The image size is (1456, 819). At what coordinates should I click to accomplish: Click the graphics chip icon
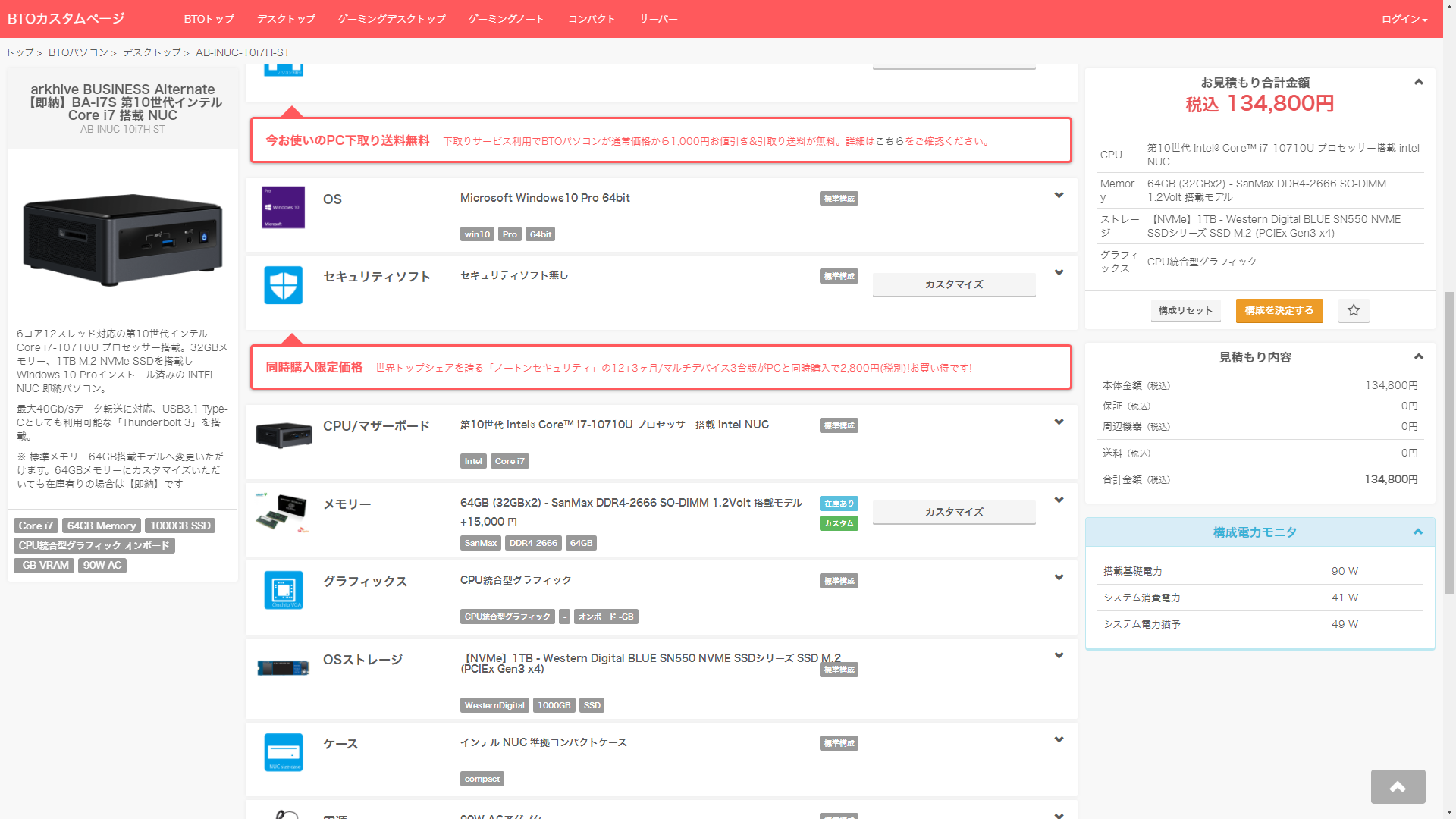pos(284,590)
